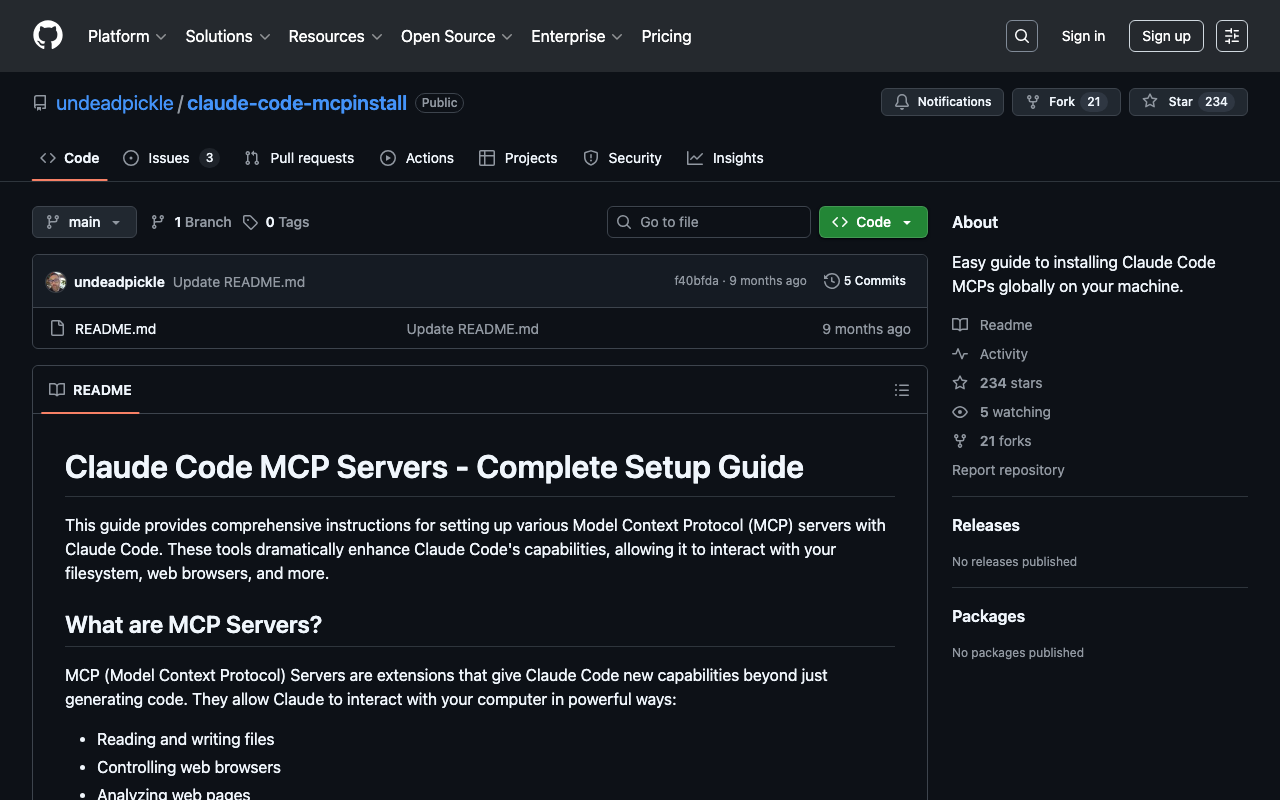Click the tag icon for Tags
This screenshot has height=800, width=1280.
point(250,222)
